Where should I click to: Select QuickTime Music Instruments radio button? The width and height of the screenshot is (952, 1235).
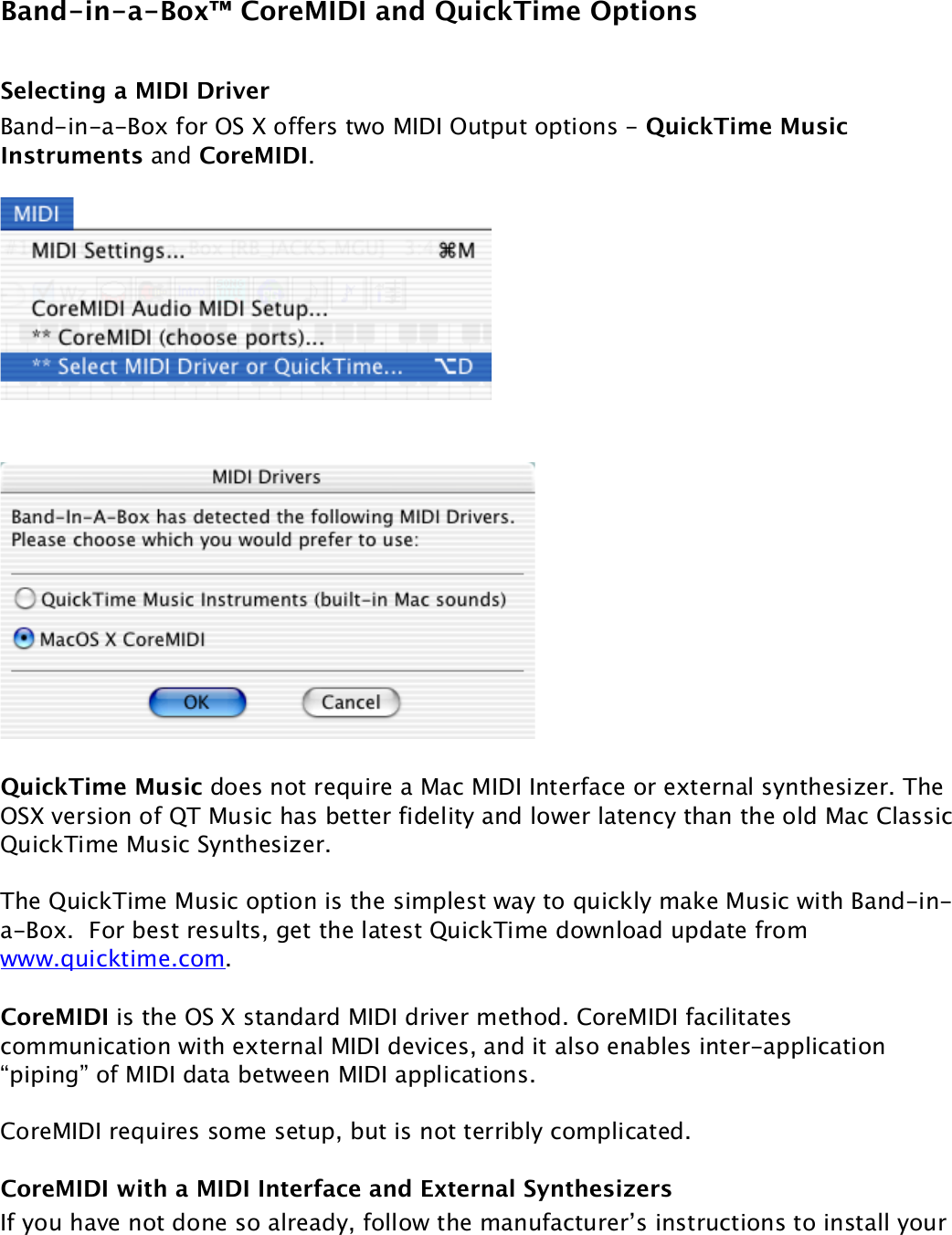click(x=26, y=598)
